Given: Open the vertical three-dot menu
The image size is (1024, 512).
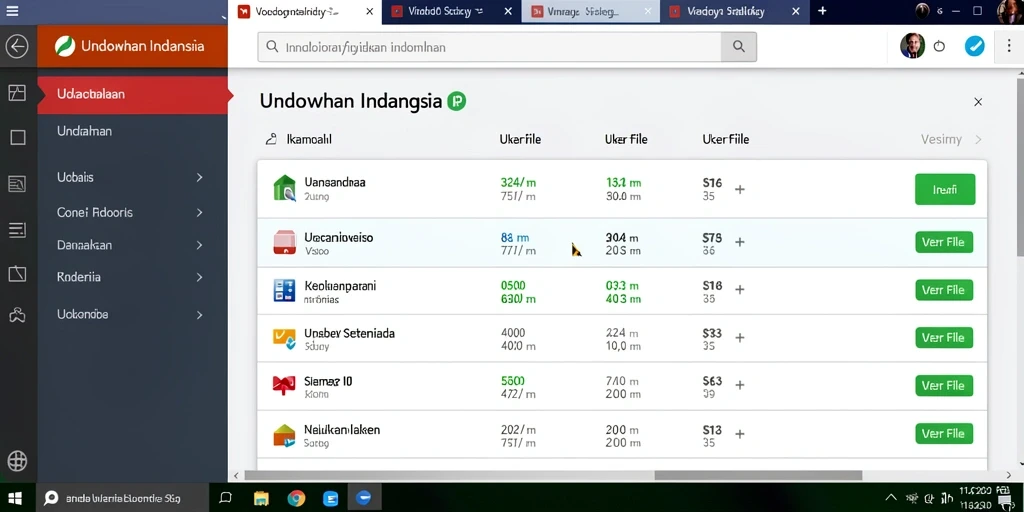Looking at the screenshot, I should [1008, 46].
